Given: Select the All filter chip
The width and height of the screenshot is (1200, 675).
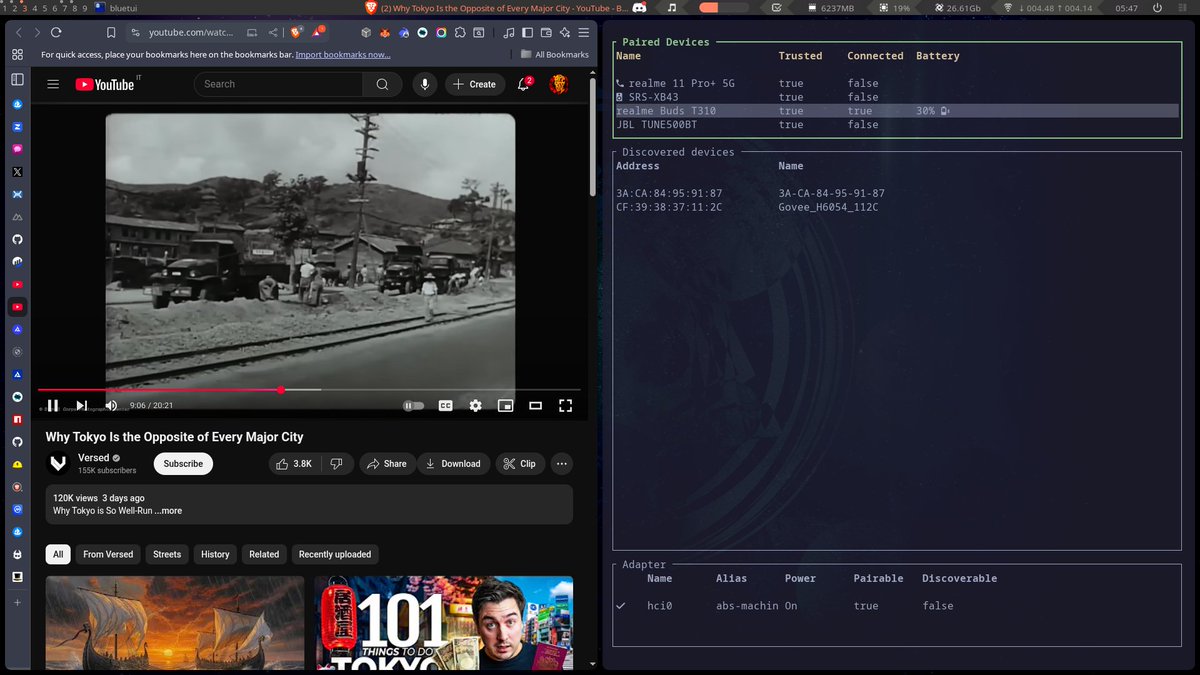Looking at the screenshot, I should 58,554.
